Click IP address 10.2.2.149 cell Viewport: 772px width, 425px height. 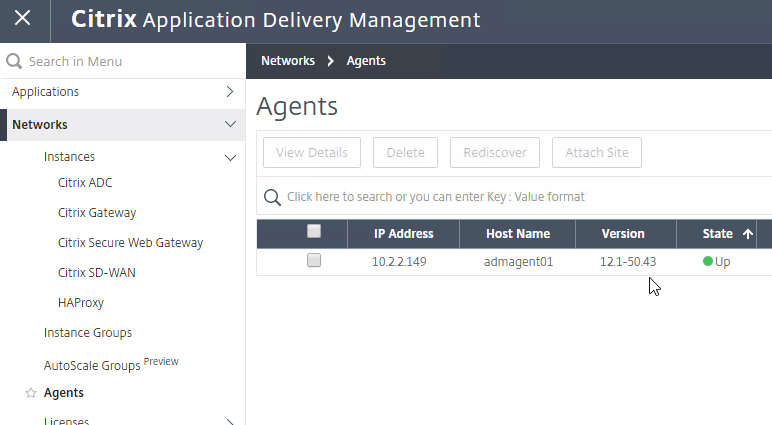(x=399, y=262)
